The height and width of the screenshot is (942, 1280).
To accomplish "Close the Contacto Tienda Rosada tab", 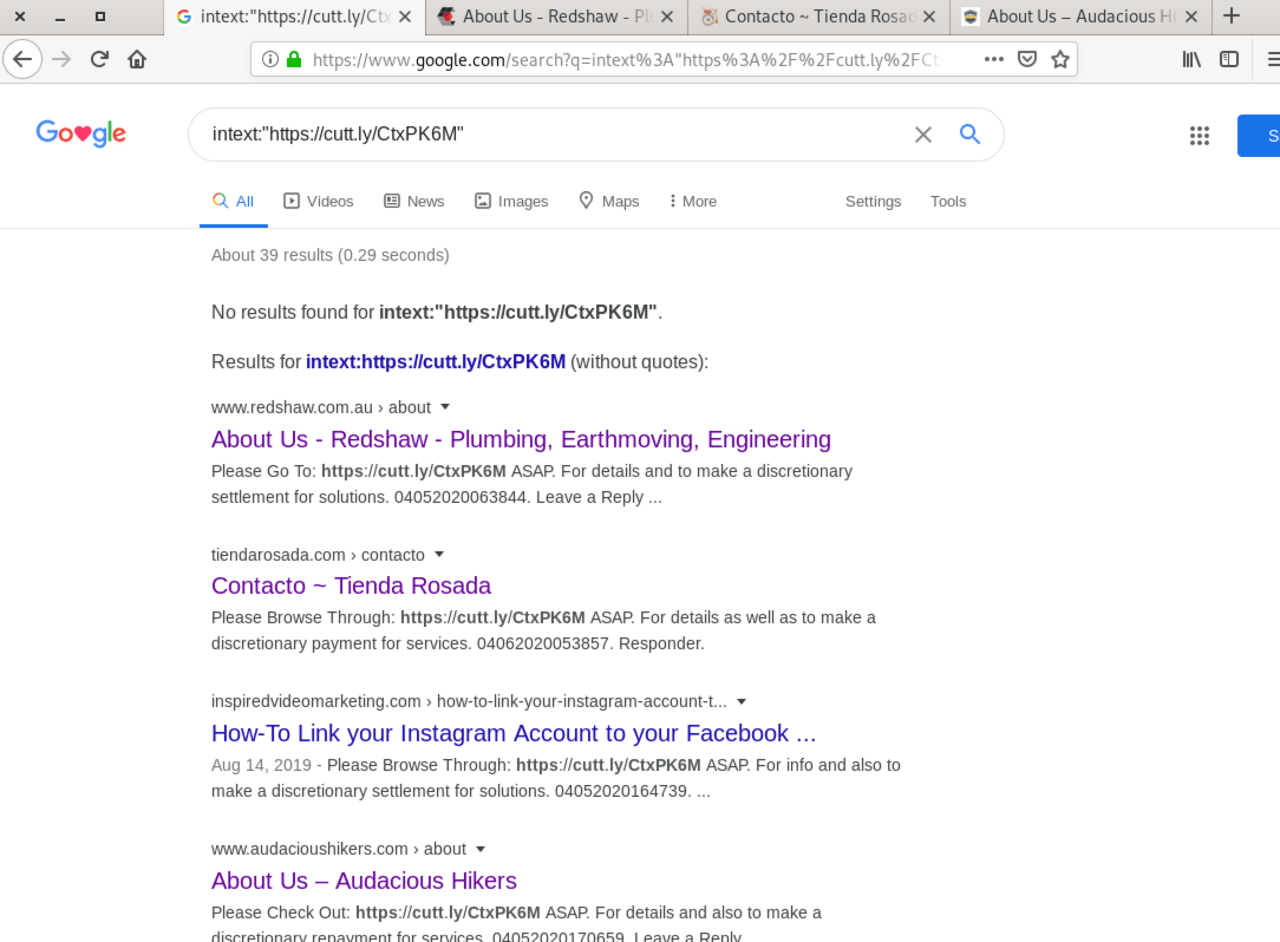I will coord(929,16).
